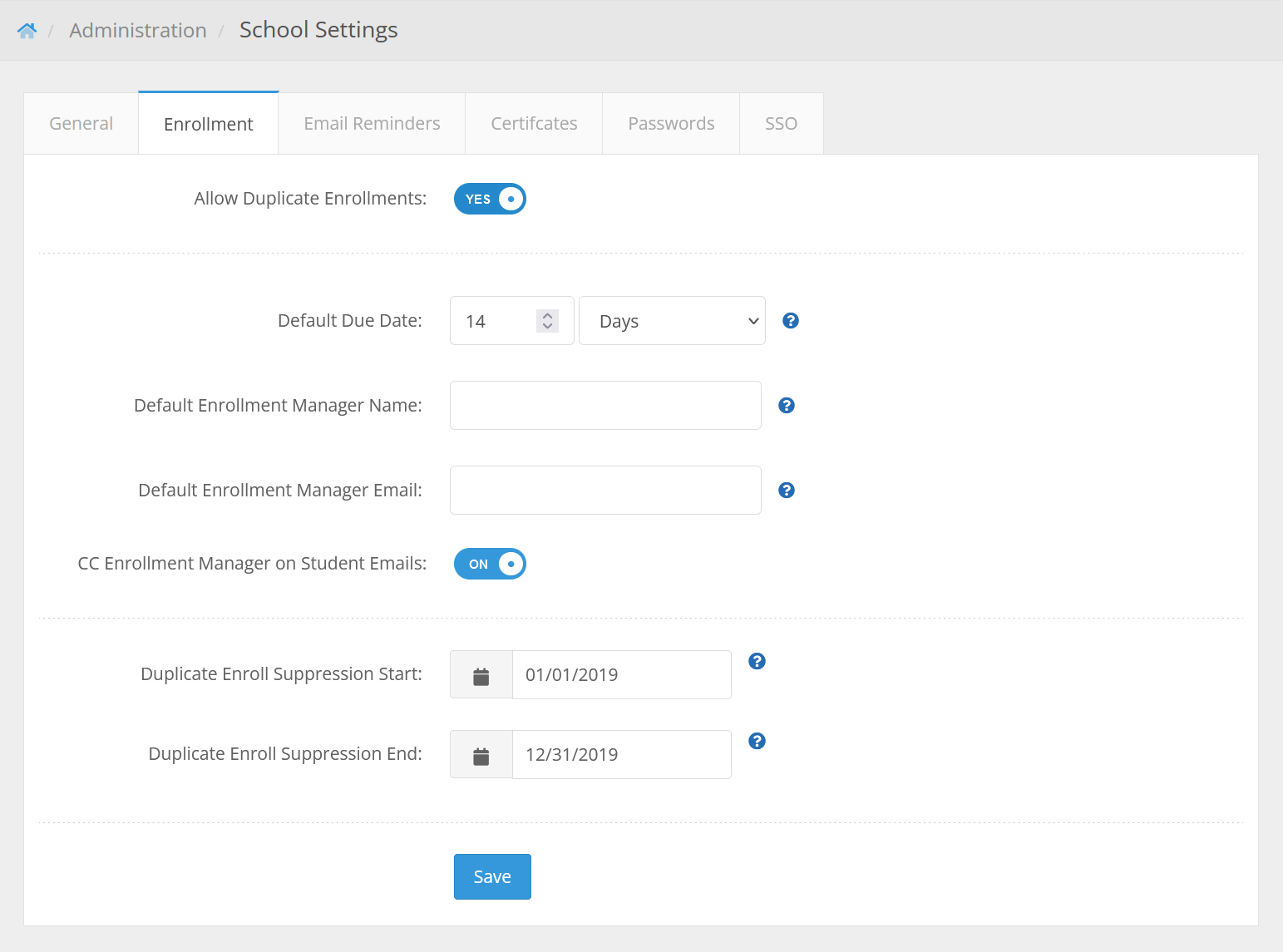Open the Email Reminders tab
Image resolution: width=1283 pixels, height=952 pixels.
pos(372,124)
